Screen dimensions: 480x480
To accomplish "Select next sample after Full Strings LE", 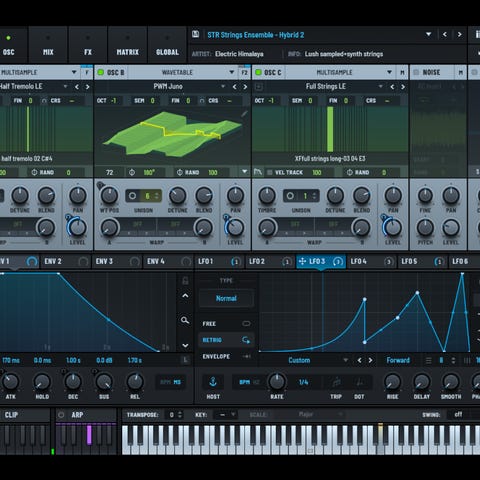I will coord(403,87).
